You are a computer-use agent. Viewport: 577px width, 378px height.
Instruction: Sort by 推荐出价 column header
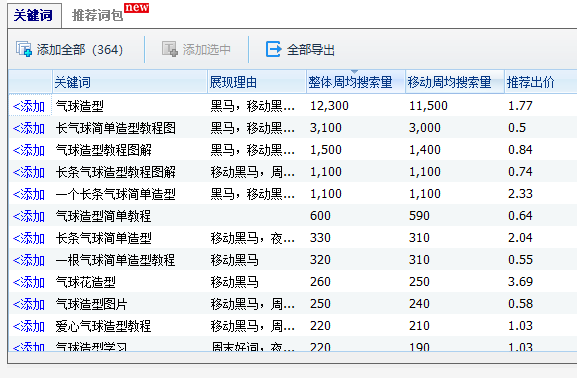(530, 82)
